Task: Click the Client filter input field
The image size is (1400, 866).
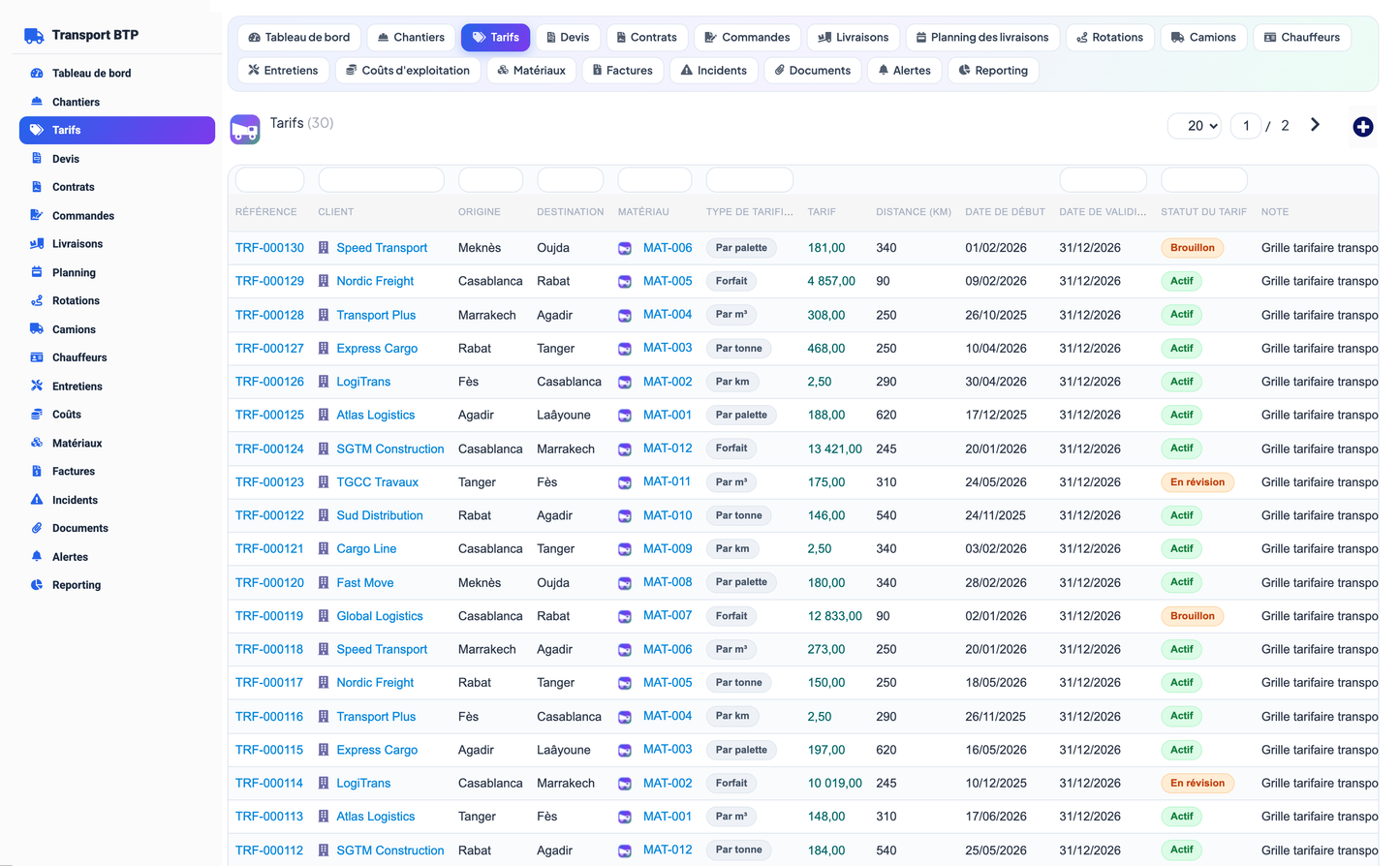Action: (x=381, y=180)
